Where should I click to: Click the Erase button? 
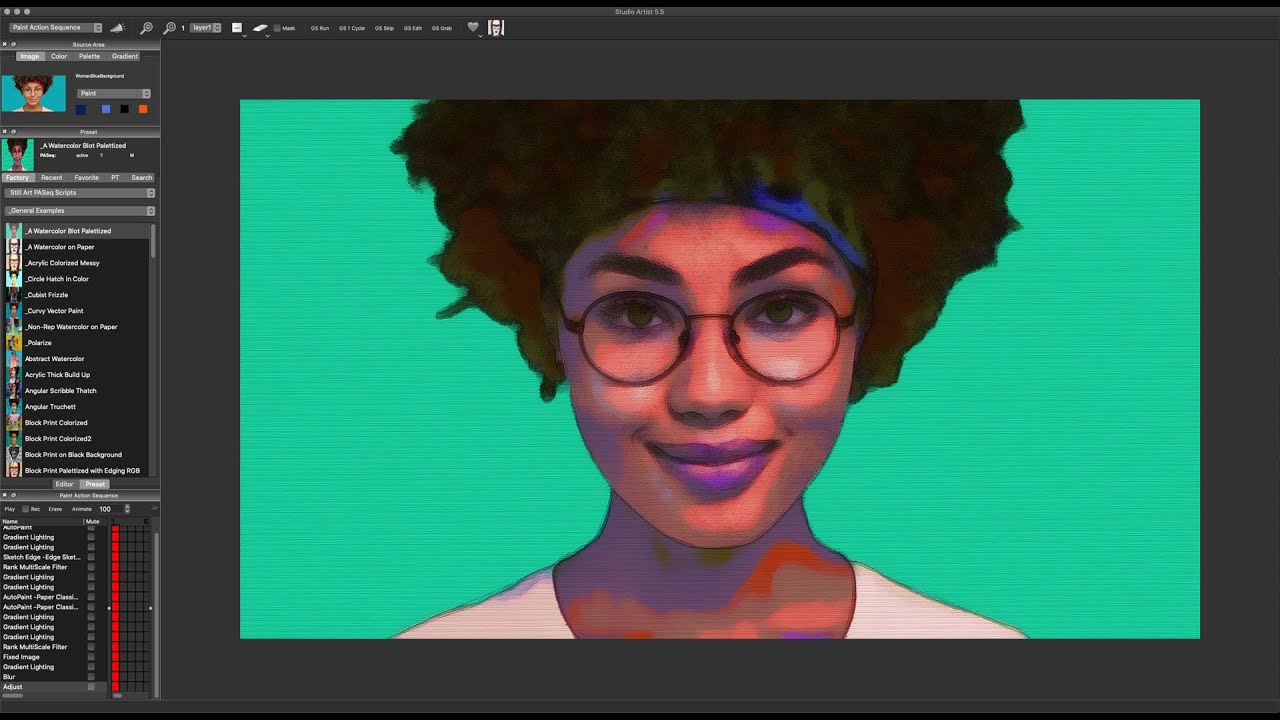pos(55,509)
